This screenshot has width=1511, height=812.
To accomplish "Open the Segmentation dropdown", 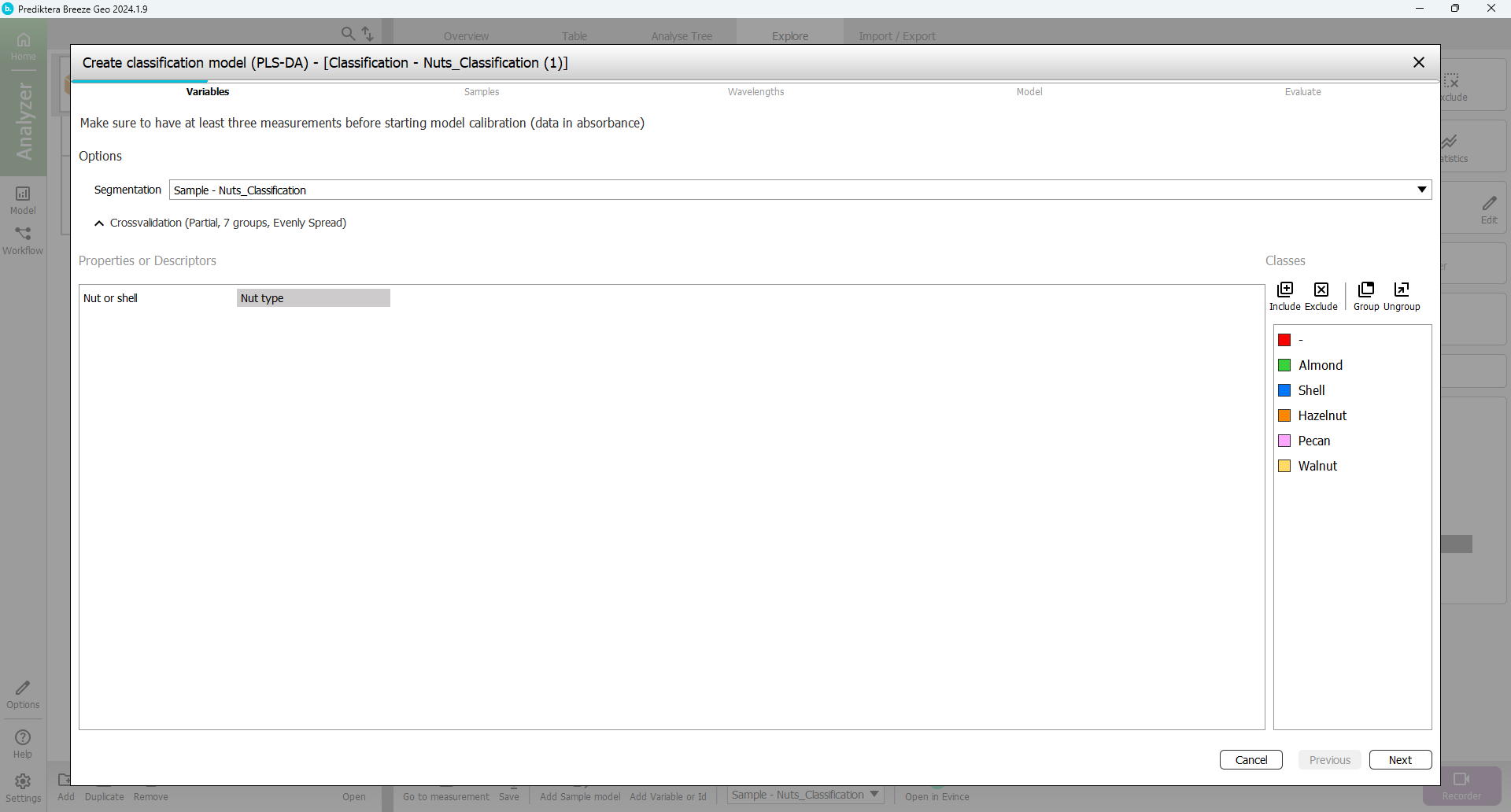I will [1421, 190].
